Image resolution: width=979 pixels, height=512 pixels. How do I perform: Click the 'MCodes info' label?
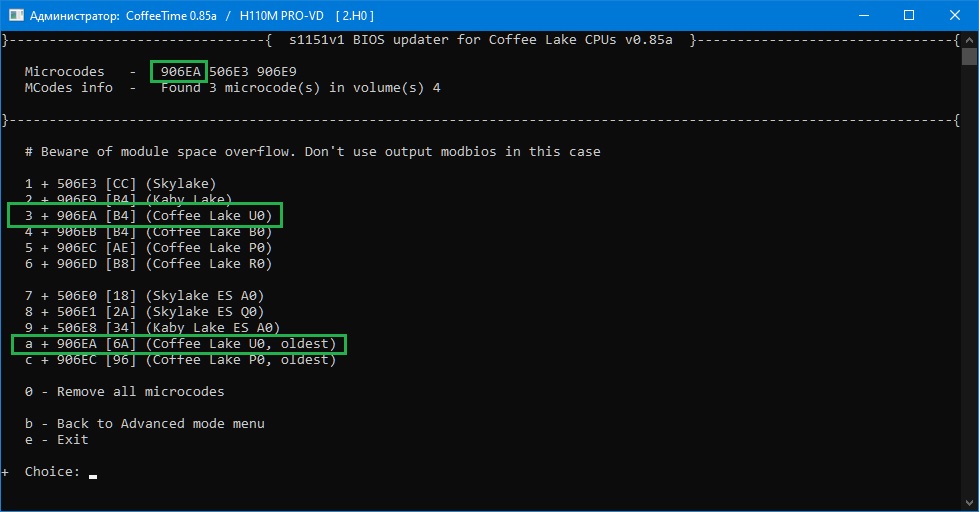[69, 88]
